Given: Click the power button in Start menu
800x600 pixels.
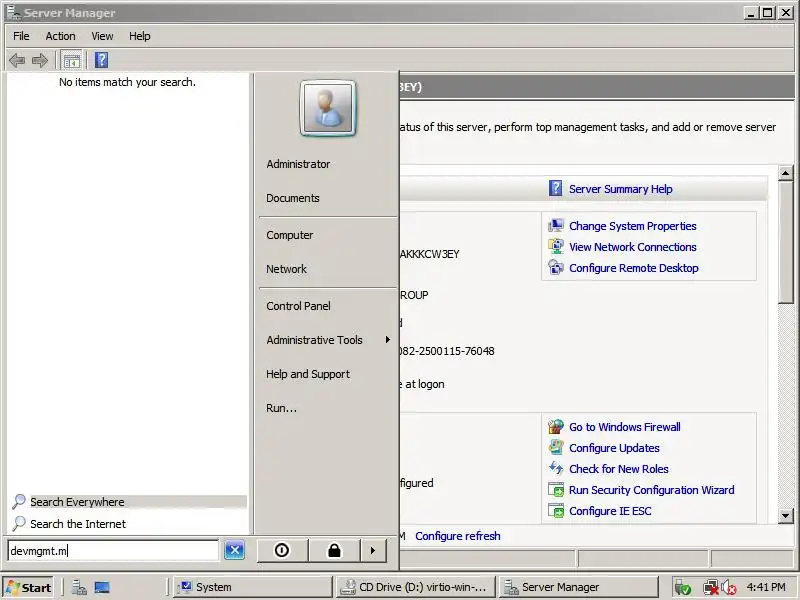Looking at the screenshot, I should coord(282,550).
